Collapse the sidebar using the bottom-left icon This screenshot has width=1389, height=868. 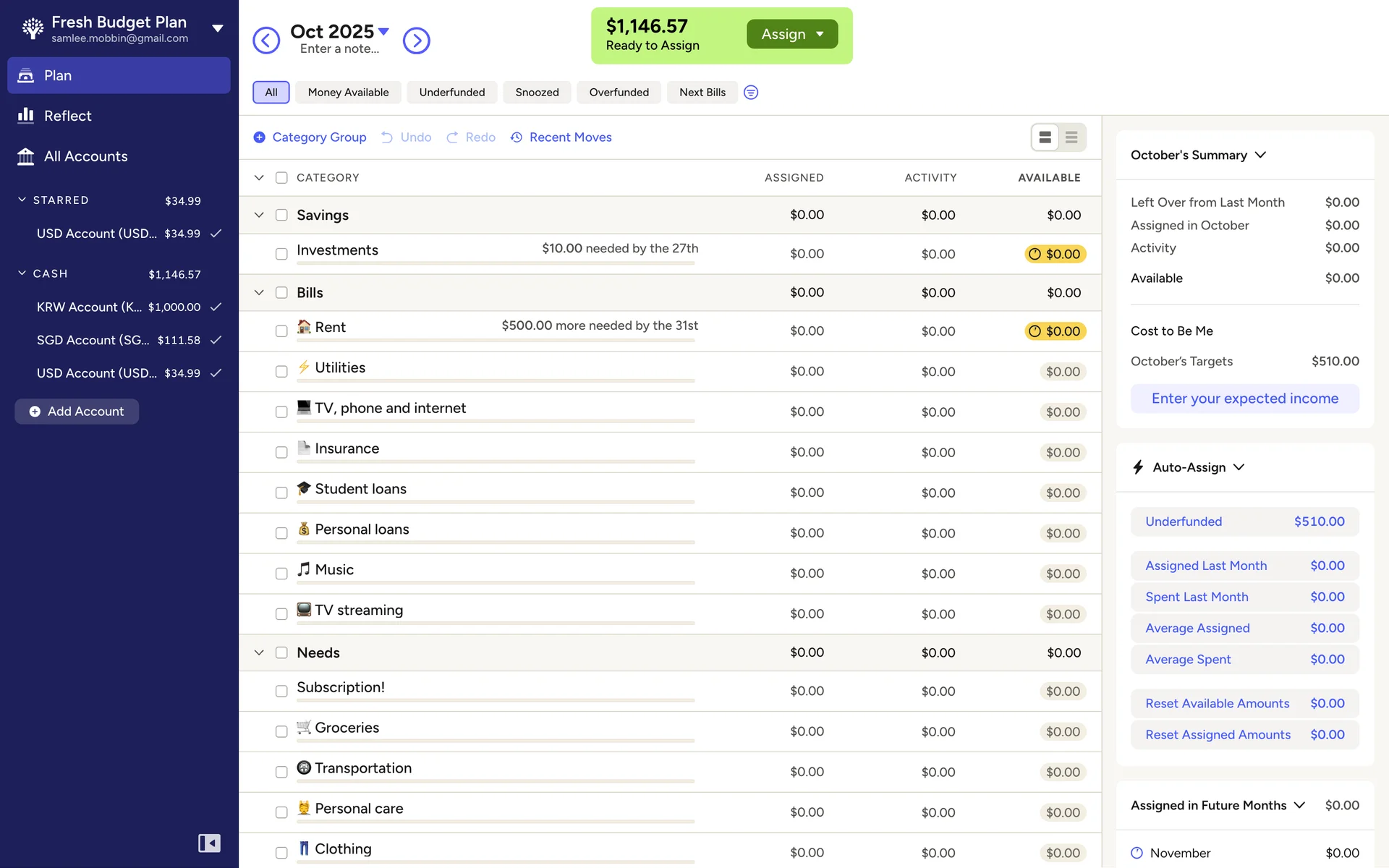click(209, 843)
